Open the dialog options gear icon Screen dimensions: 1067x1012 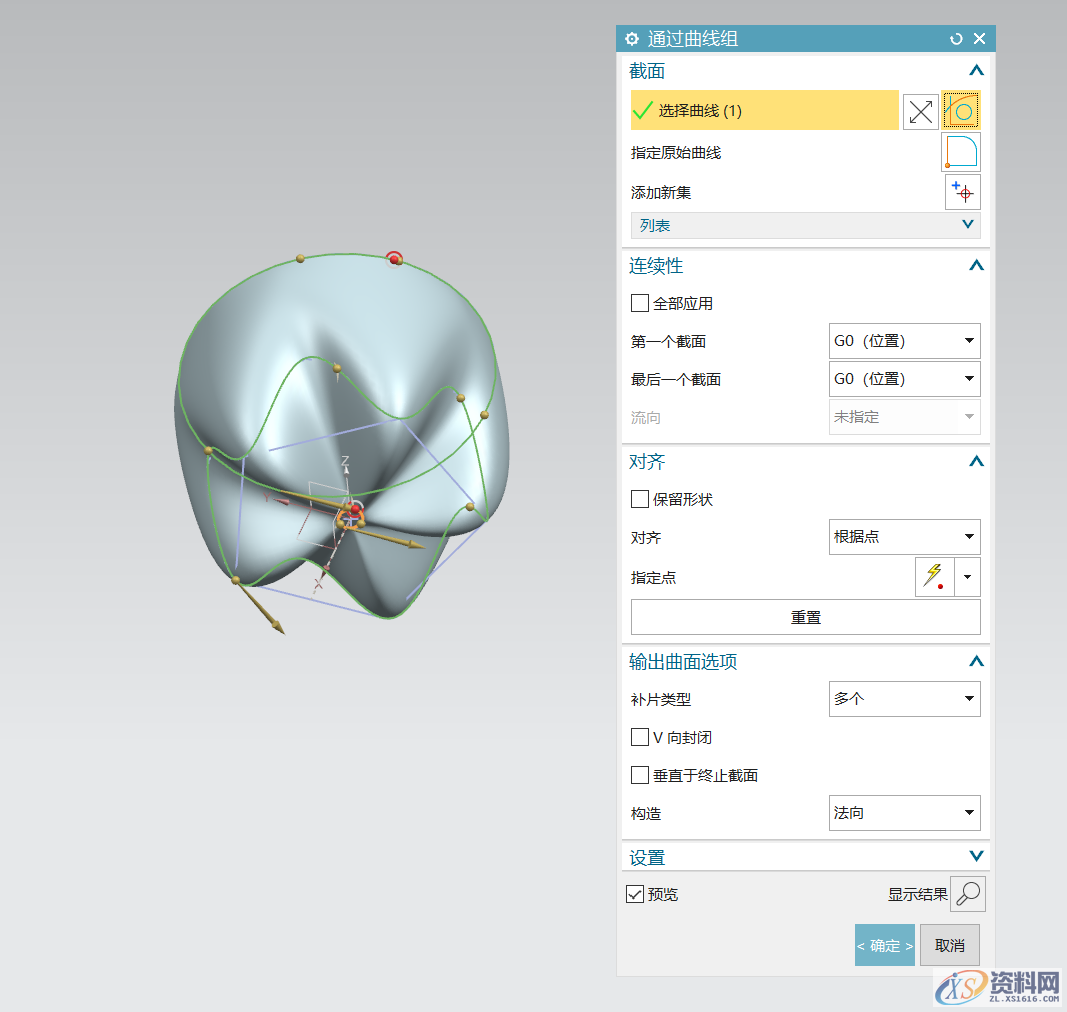tap(631, 38)
